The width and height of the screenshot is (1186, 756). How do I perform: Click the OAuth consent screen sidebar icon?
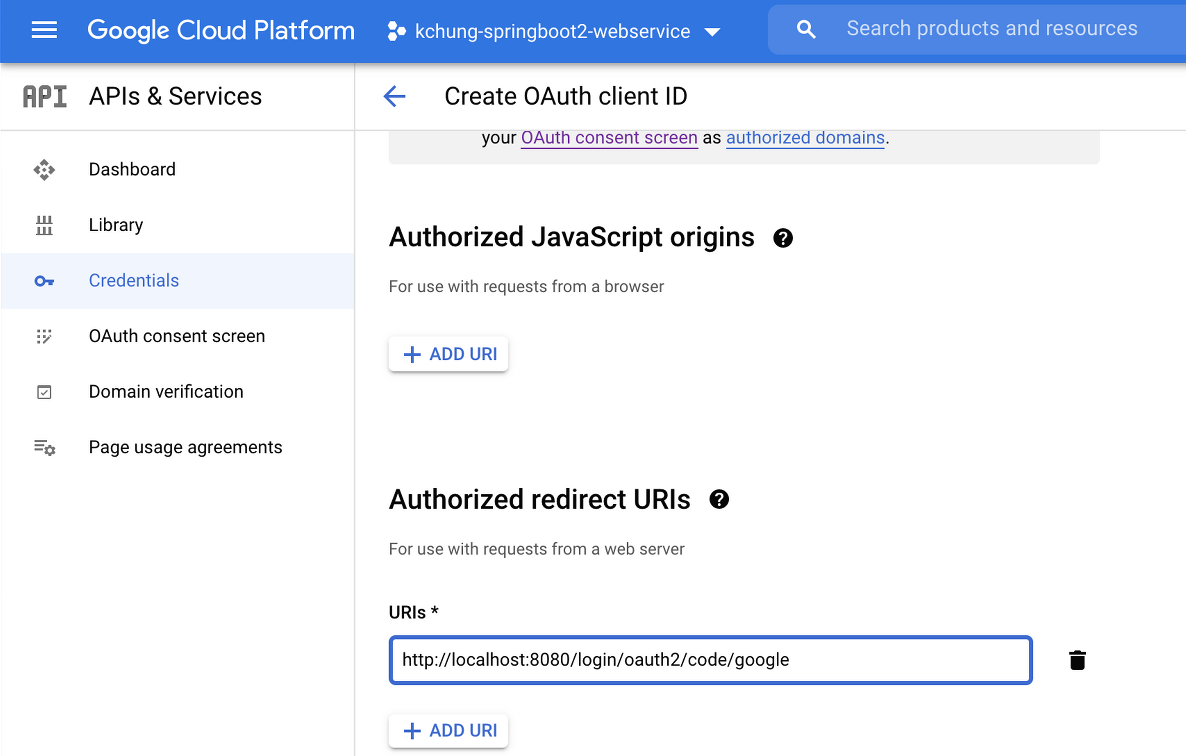click(44, 337)
